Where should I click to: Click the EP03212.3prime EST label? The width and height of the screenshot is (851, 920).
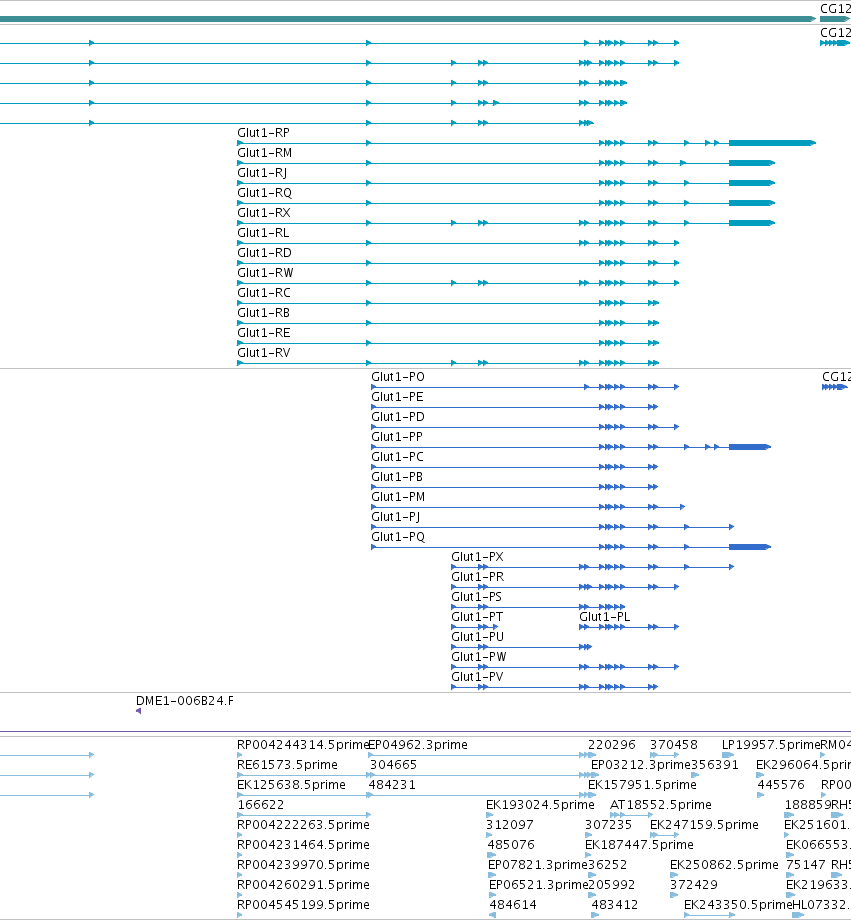(x=640, y=765)
